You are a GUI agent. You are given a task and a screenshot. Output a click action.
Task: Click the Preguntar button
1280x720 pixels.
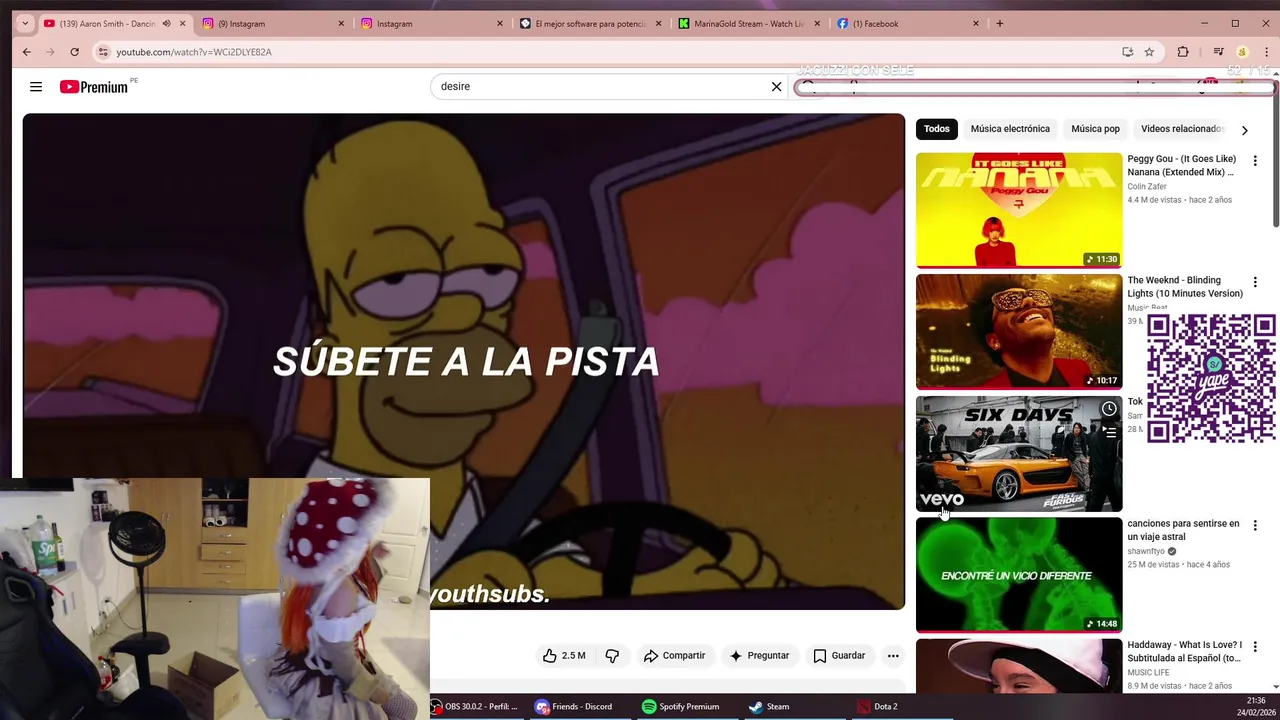(x=759, y=656)
